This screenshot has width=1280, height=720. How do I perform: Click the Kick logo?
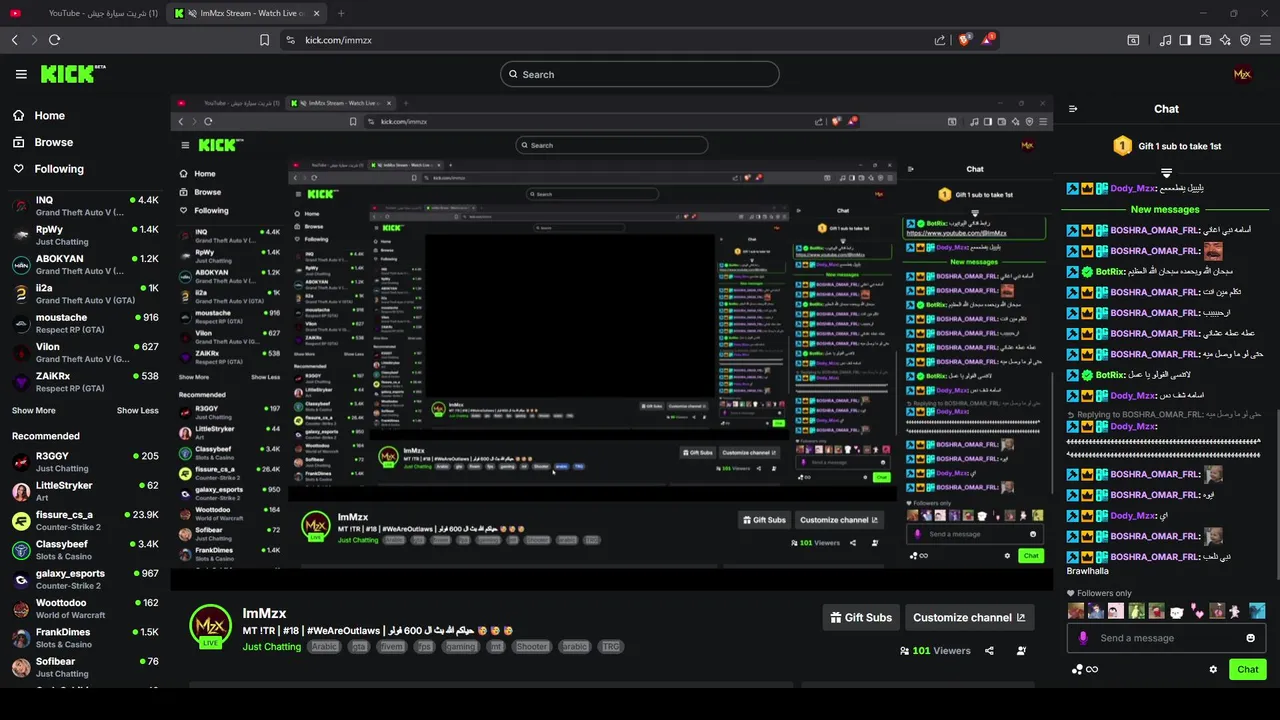pyautogui.click(x=73, y=74)
